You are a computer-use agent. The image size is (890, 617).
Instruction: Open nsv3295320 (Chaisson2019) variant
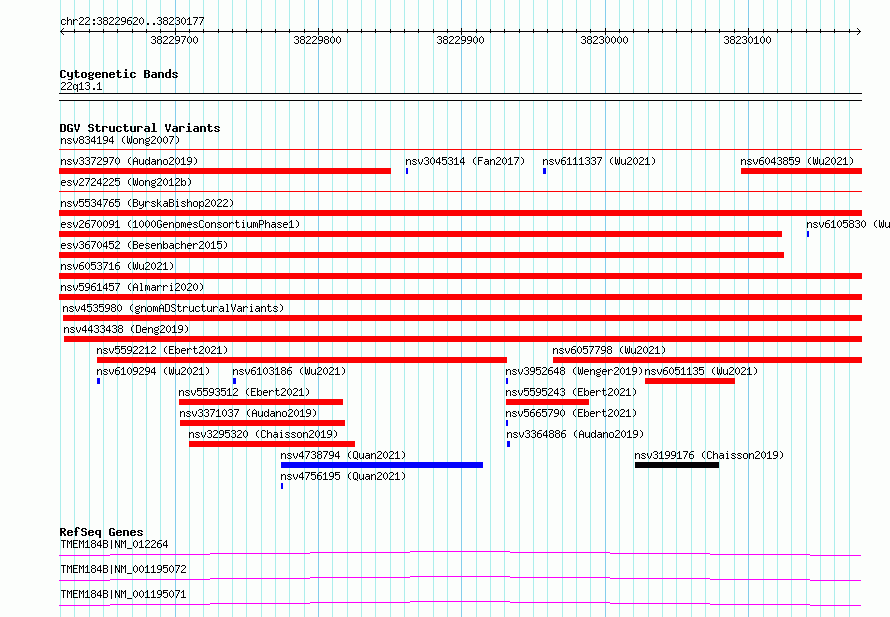click(x=263, y=434)
